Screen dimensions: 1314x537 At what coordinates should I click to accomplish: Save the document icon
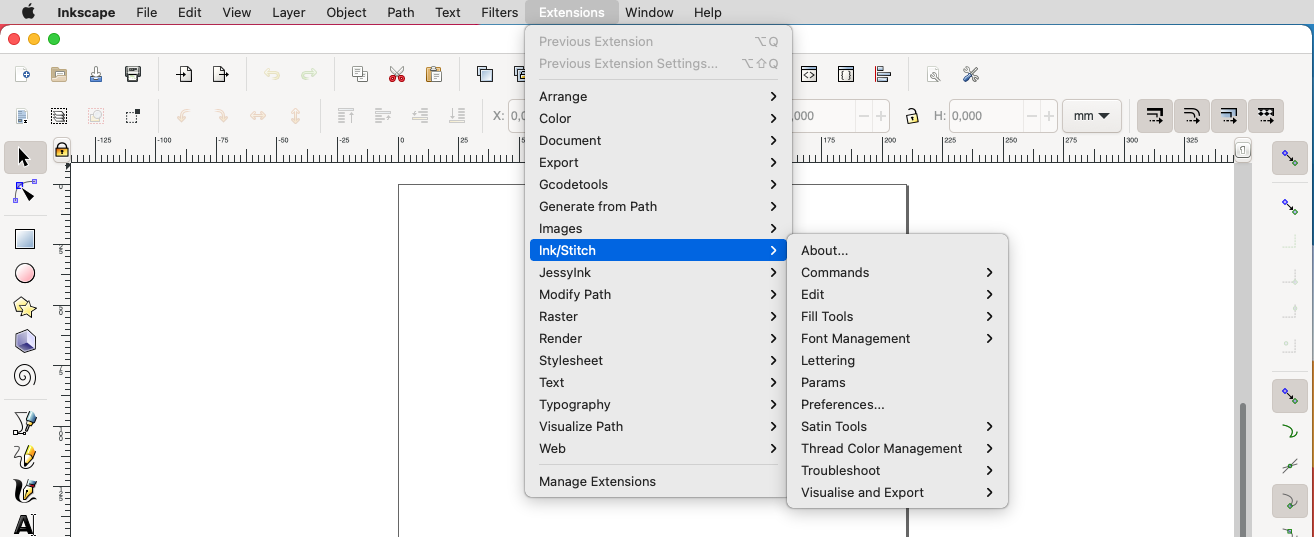tap(96, 74)
